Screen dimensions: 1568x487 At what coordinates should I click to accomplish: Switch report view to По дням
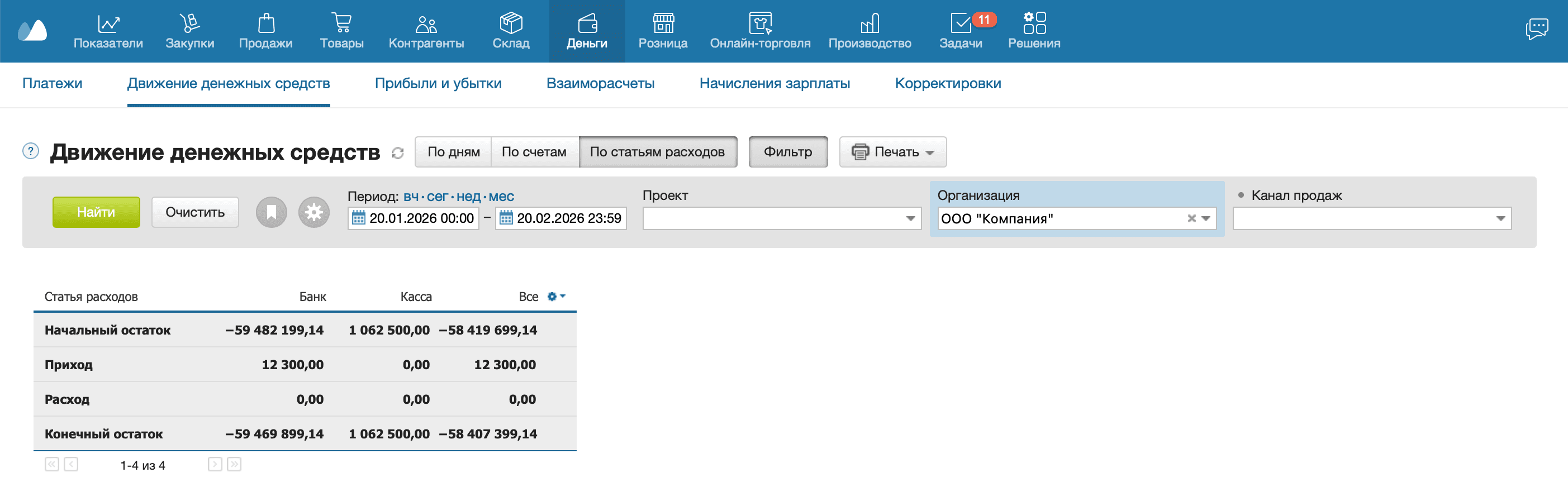coord(454,152)
